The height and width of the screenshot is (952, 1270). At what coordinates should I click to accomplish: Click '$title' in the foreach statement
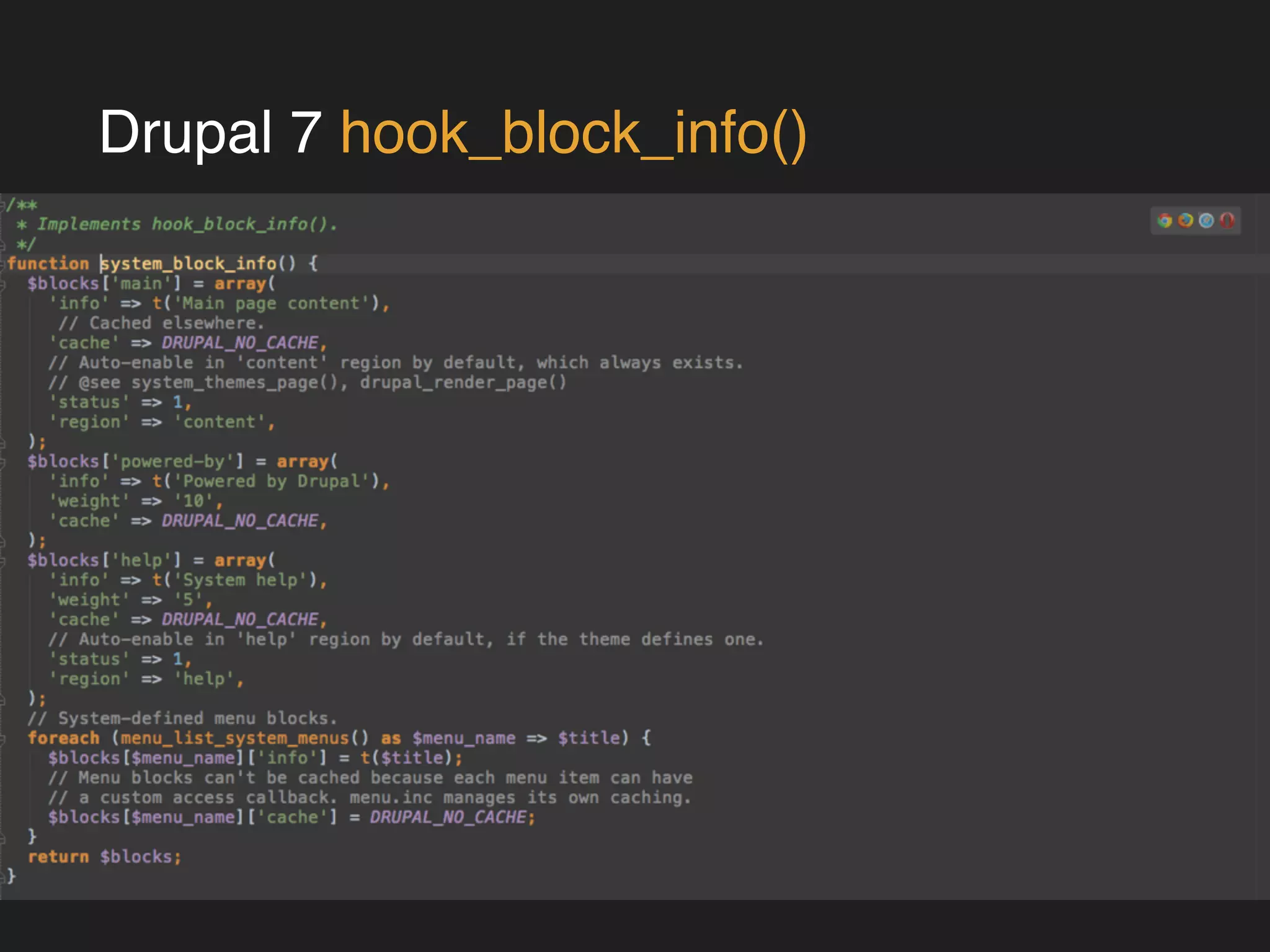tap(588, 739)
